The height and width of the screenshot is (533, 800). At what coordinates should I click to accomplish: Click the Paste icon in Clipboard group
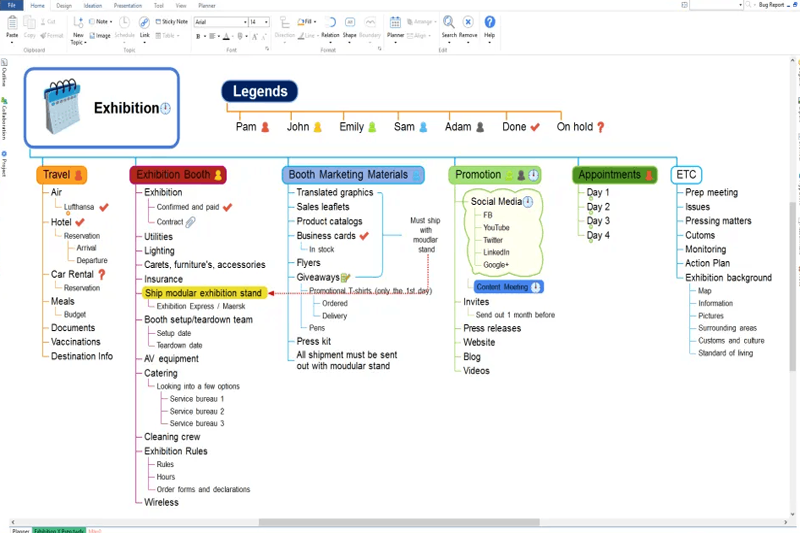(x=12, y=23)
